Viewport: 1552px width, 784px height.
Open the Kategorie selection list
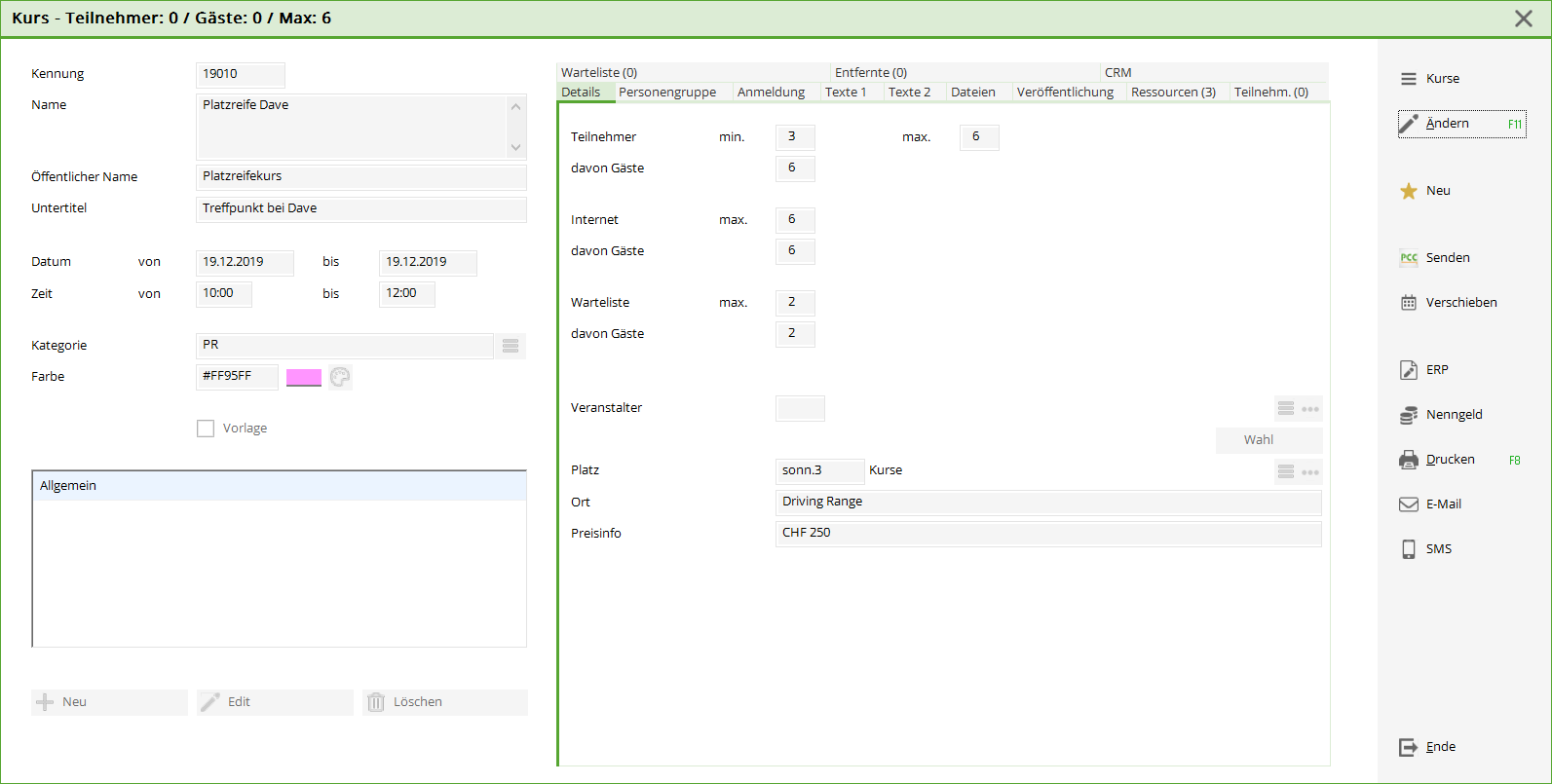tap(511, 346)
